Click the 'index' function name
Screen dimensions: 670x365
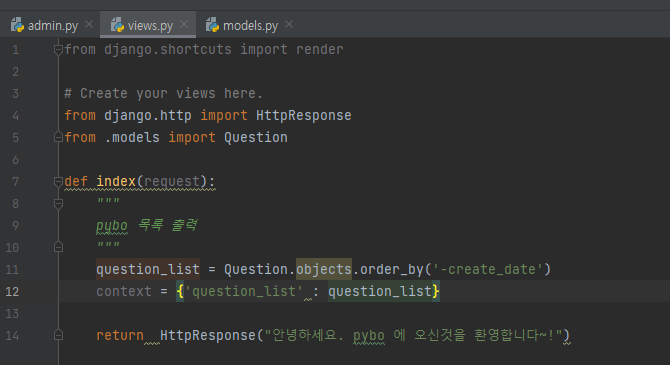pyautogui.click(x=116, y=181)
